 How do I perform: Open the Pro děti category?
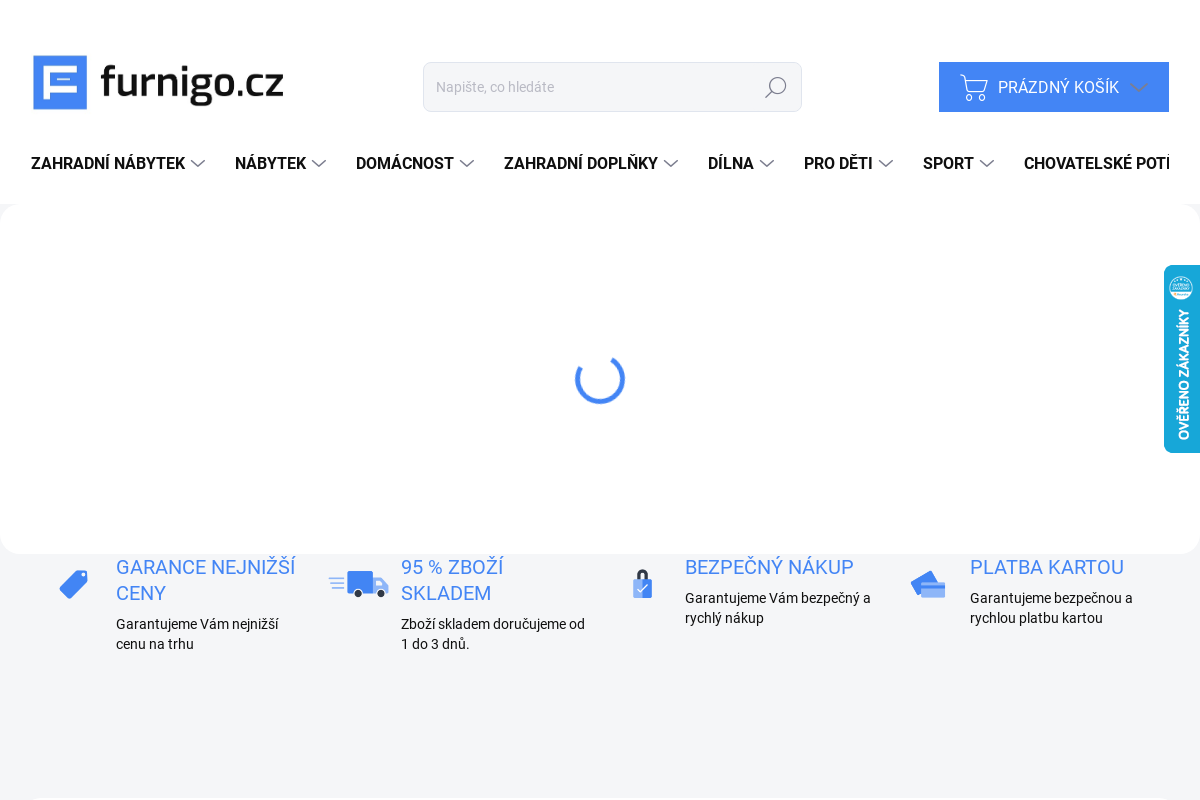click(838, 163)
